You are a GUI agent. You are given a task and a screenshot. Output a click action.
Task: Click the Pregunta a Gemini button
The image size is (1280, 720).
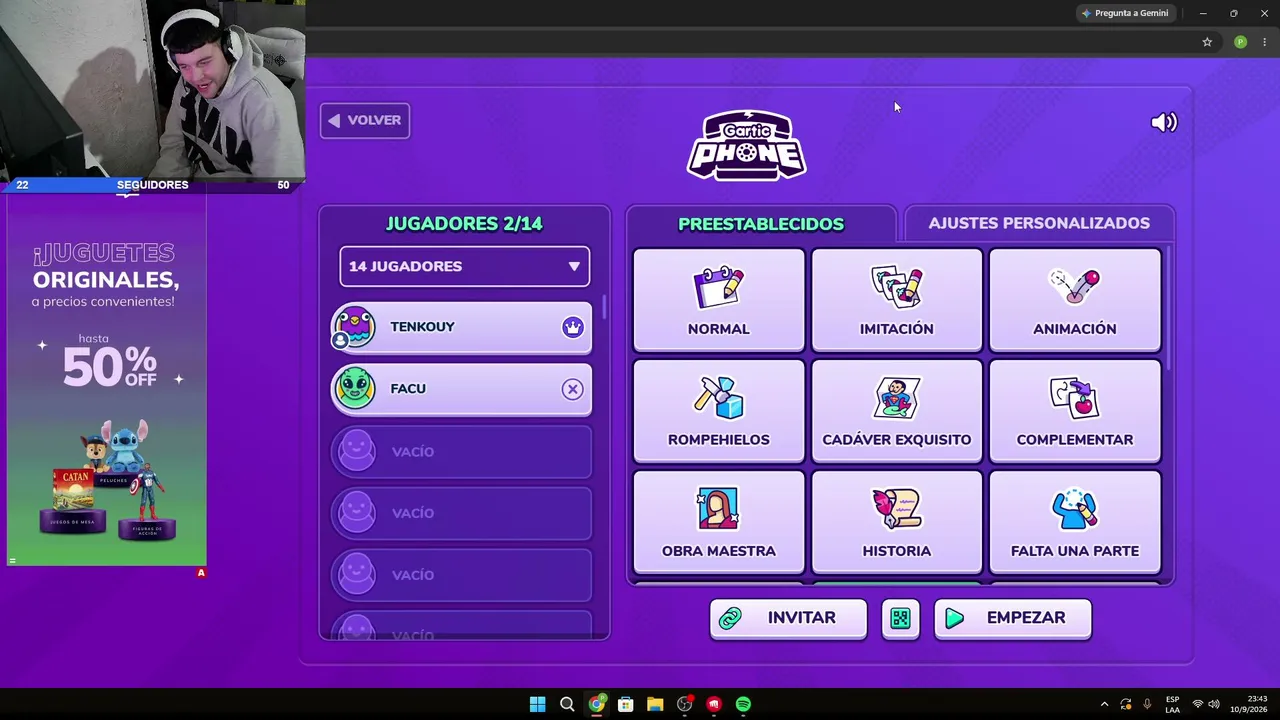point(1125,13)
